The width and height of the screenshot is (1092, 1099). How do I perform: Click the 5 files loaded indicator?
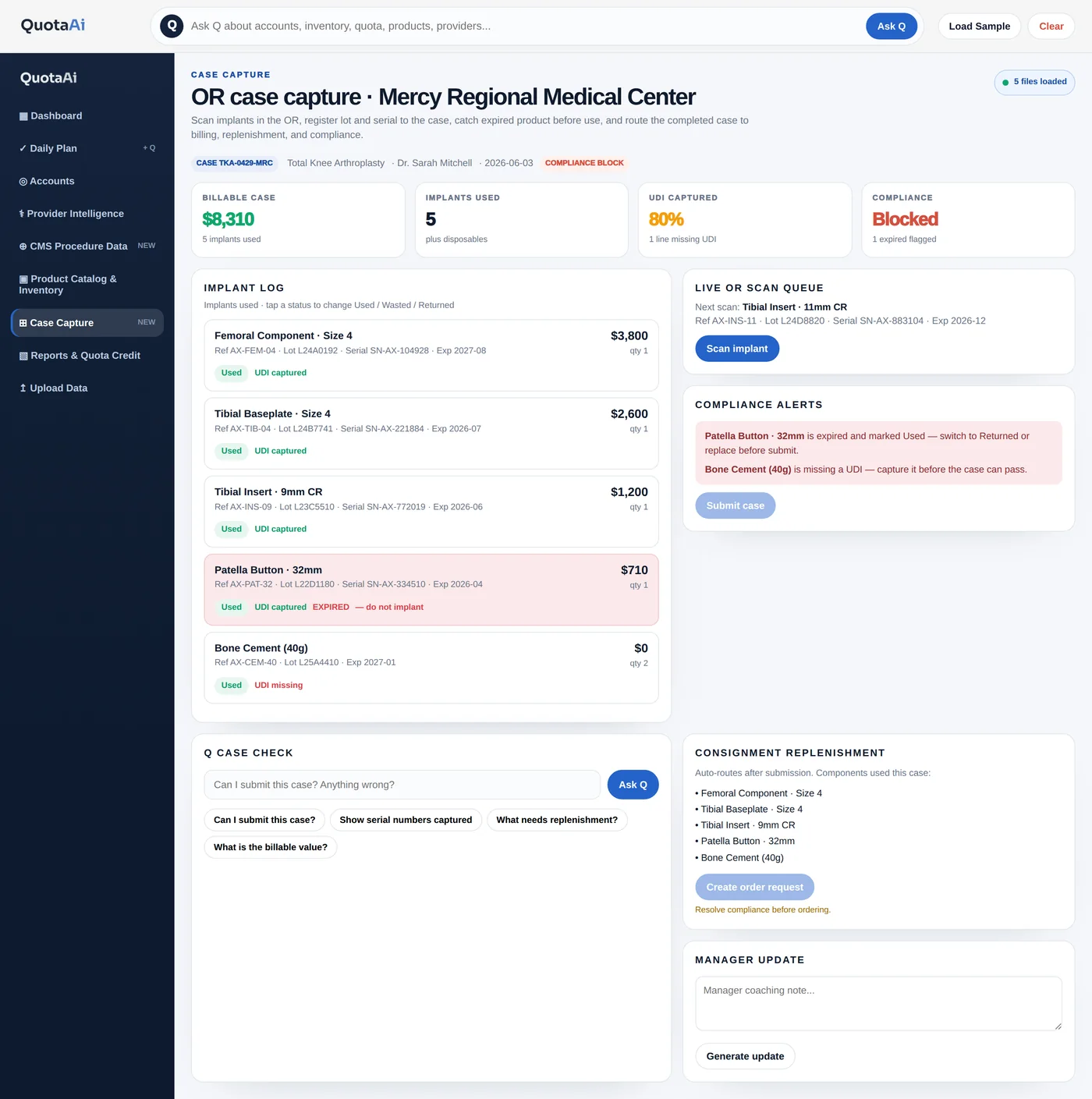(1034, 82)
